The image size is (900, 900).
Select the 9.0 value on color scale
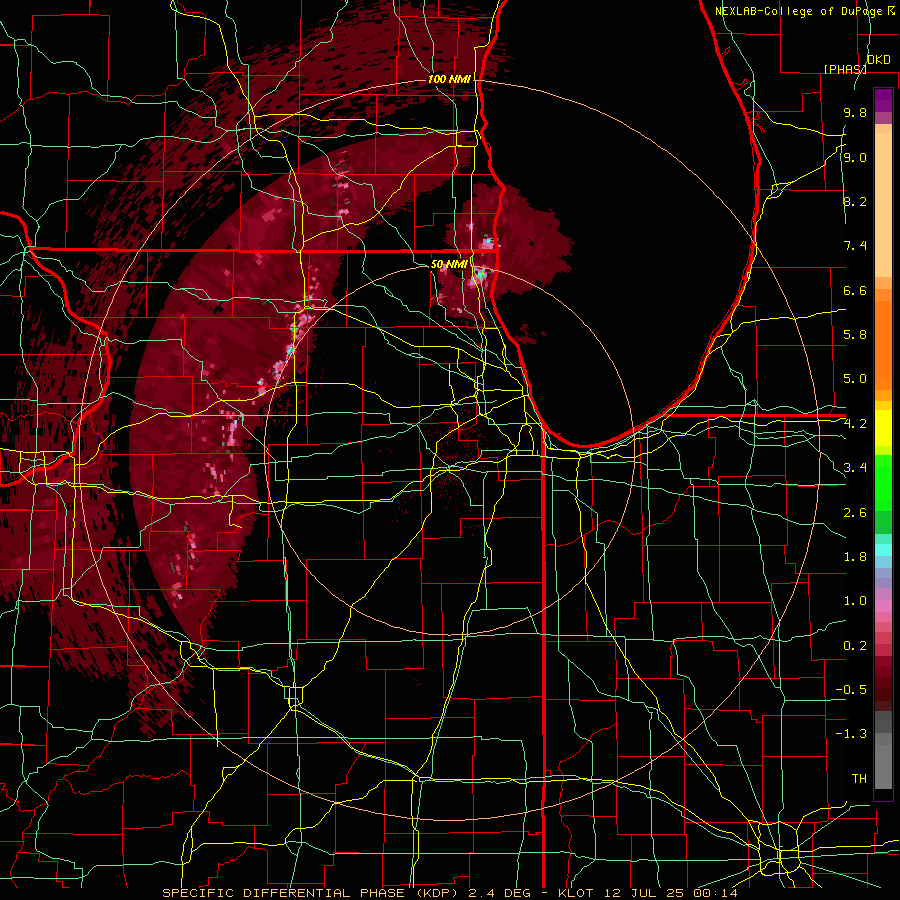pos(855,158)
